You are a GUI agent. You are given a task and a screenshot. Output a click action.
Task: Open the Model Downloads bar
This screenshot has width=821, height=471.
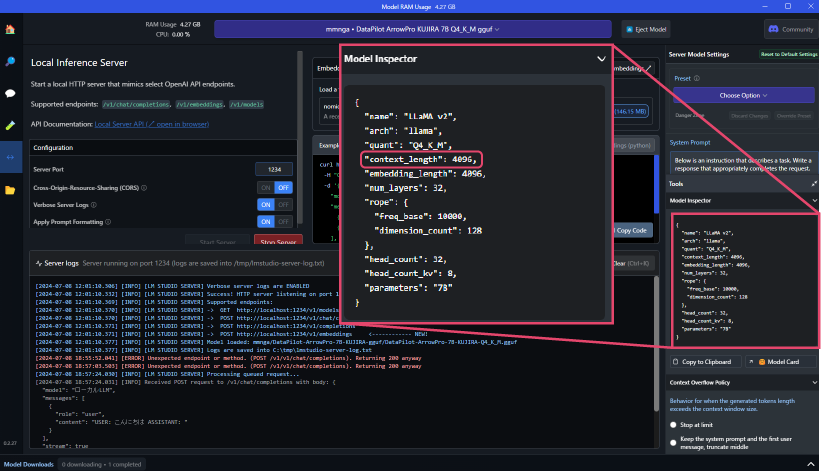pos(28,464)
